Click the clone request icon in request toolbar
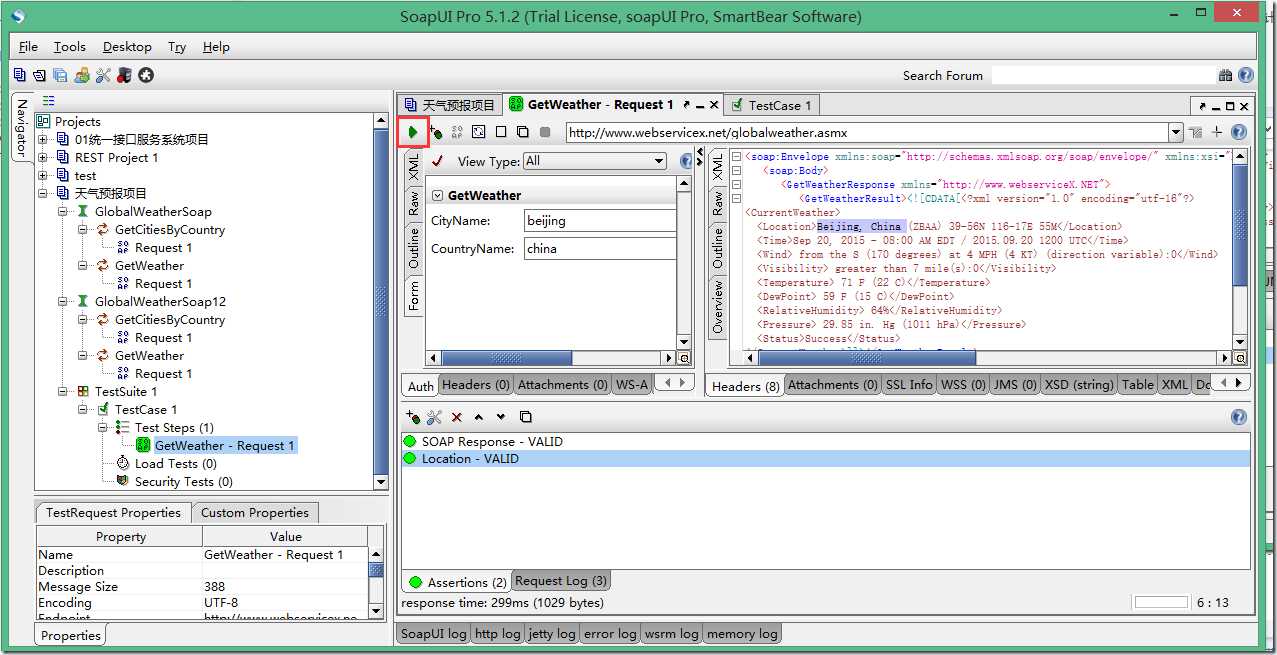 pos(523,132)
